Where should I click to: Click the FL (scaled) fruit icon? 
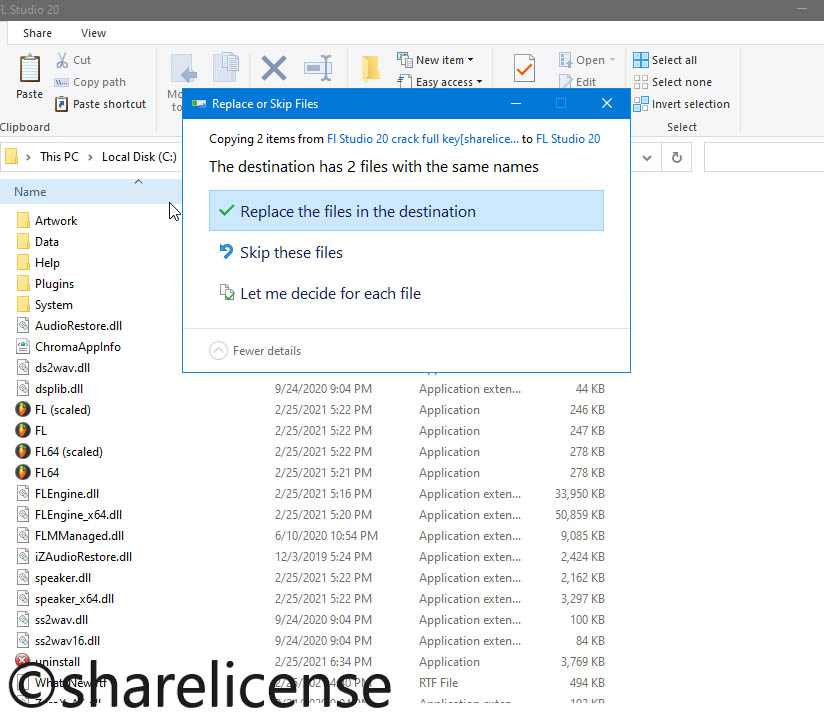[23, 409]
